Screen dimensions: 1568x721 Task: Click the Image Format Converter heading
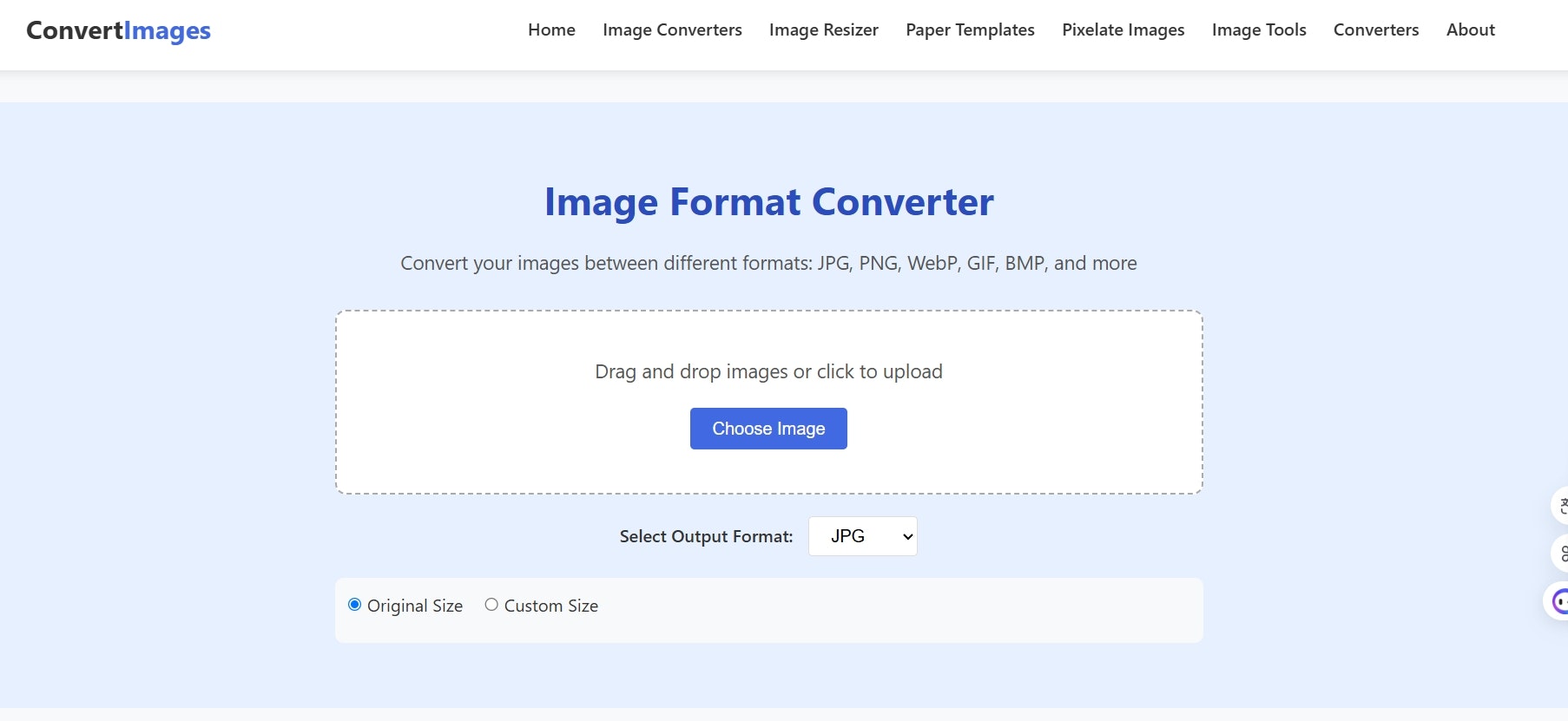coord(768,202)
